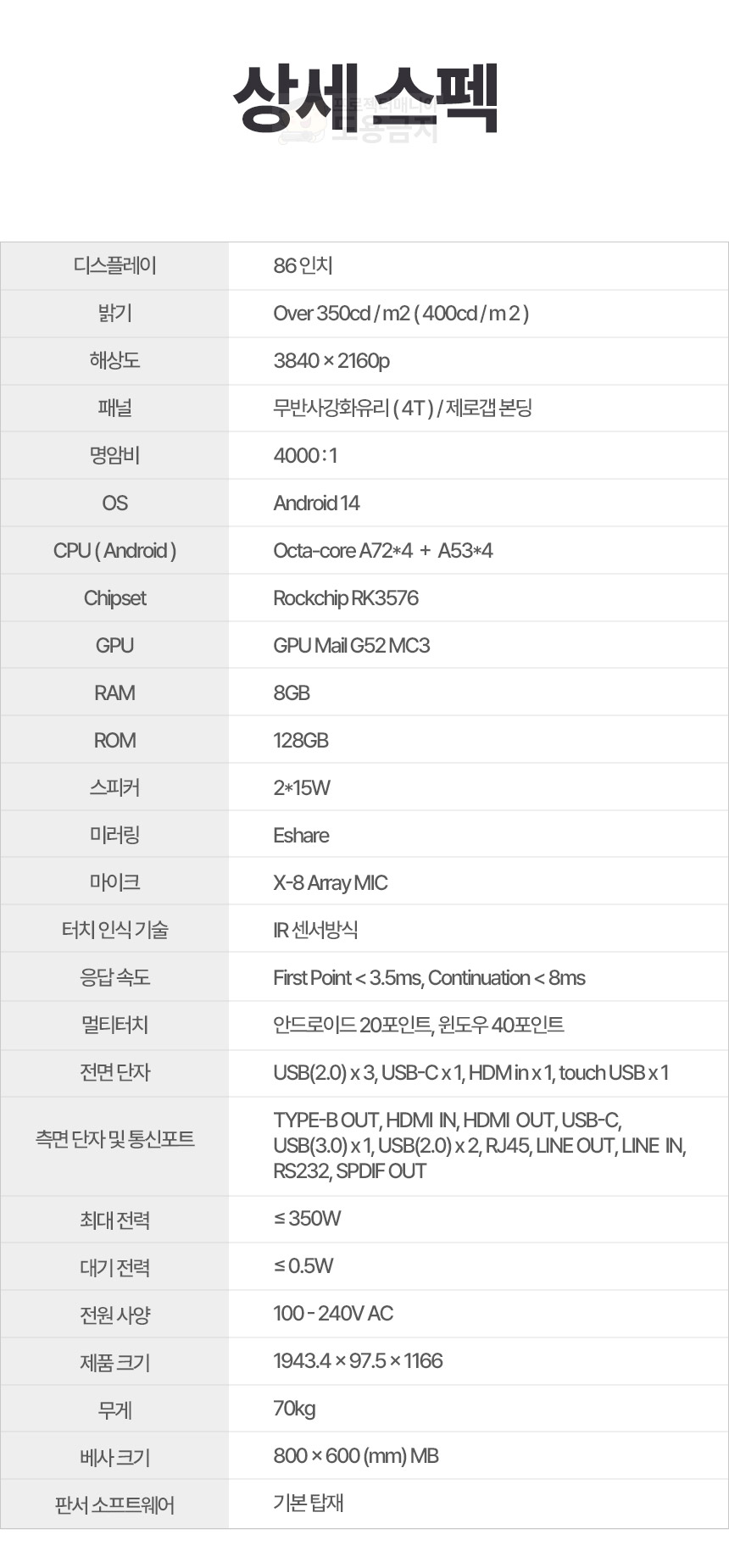This screenshot has height=1568, width=729.
Task: Select the Rockchip RK3576 text
Action: [346, 598]
